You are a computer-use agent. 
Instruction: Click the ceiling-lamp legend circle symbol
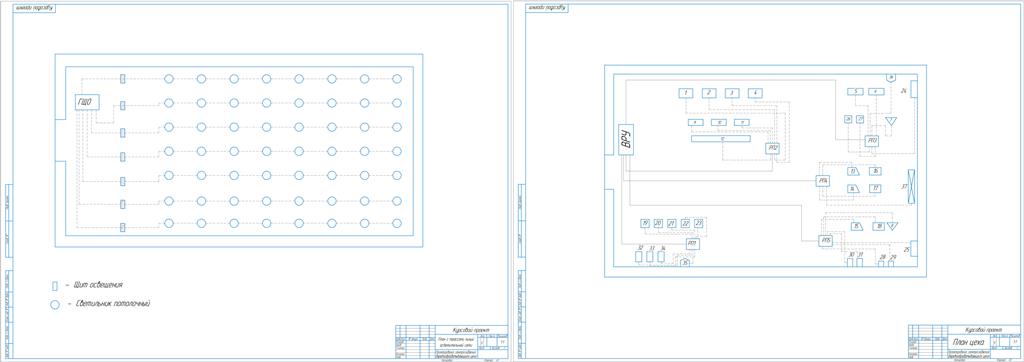55,304
